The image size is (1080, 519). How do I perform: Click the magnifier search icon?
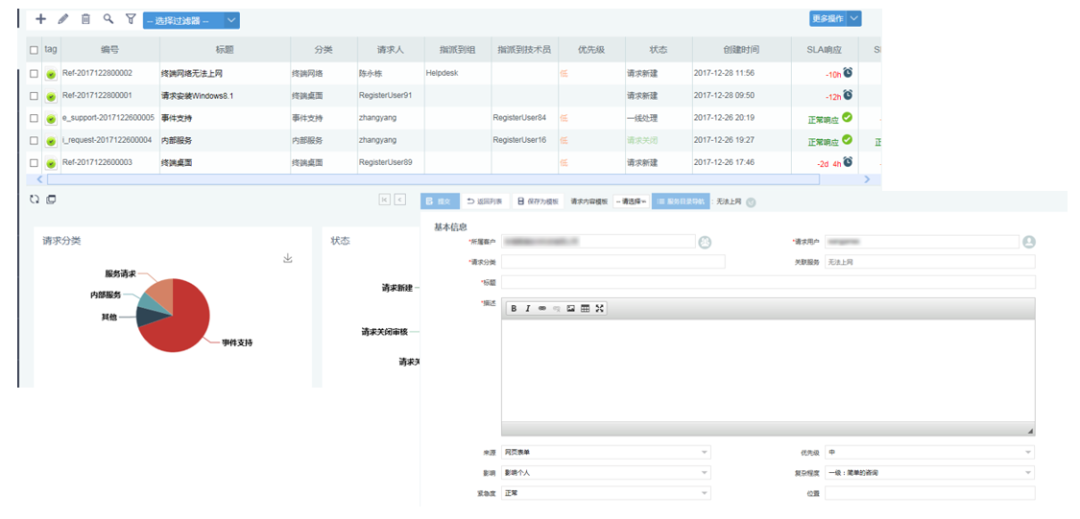pos(108,19)
